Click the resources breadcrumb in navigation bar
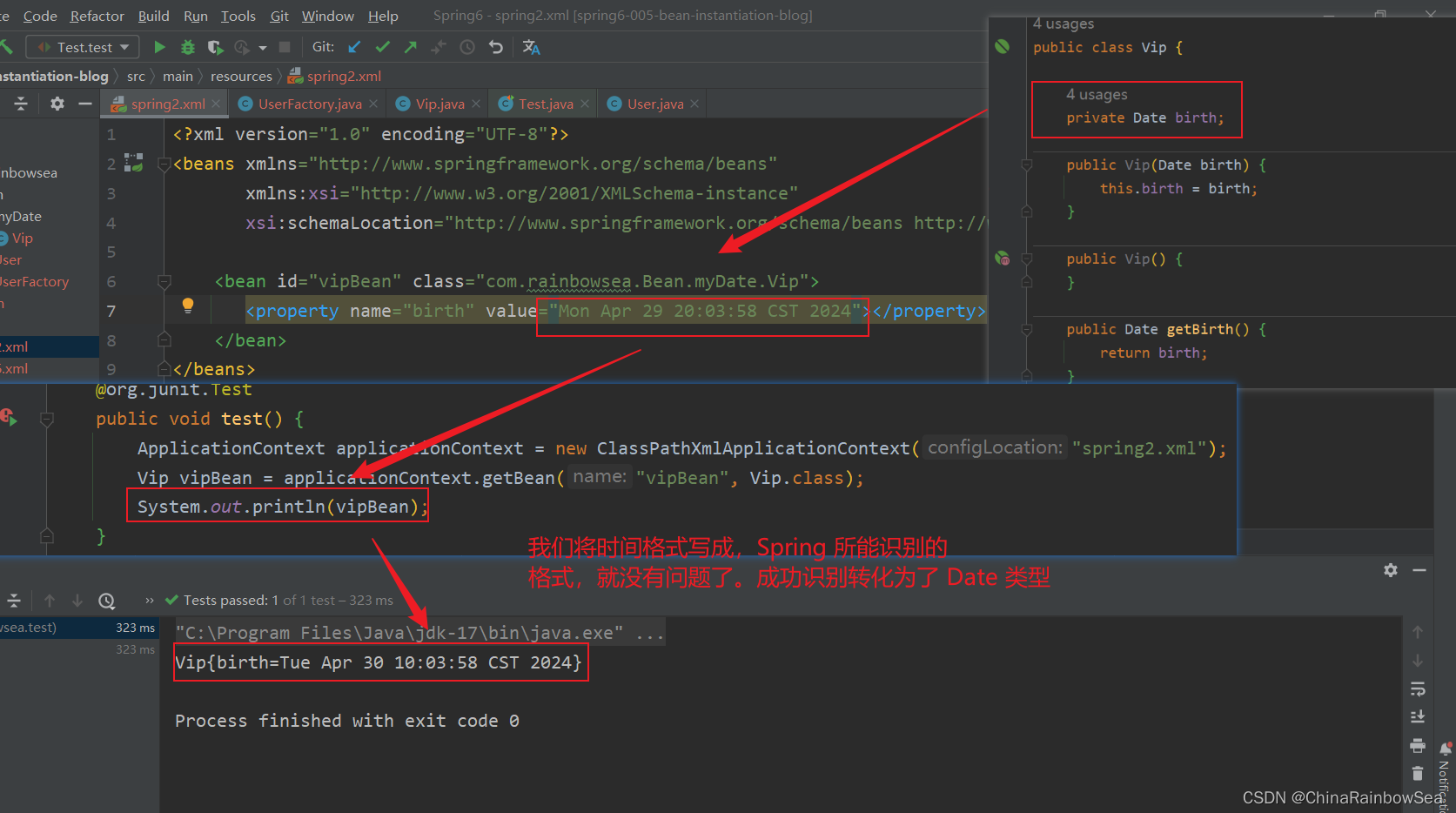 (241, 77)
